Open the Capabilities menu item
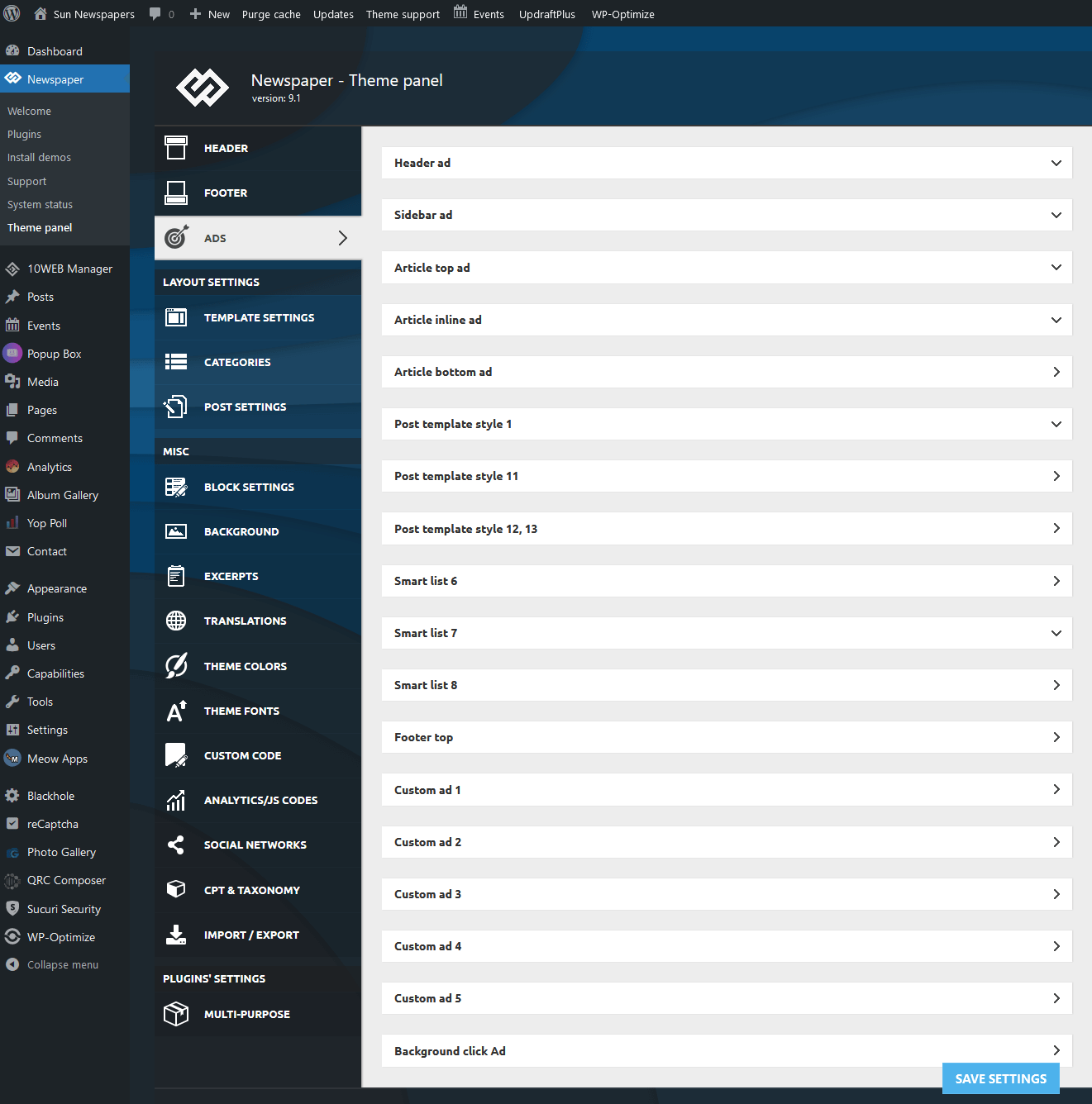Image resolution: width=1092 pixels, height=1104 pixels. tap(64, 673)
